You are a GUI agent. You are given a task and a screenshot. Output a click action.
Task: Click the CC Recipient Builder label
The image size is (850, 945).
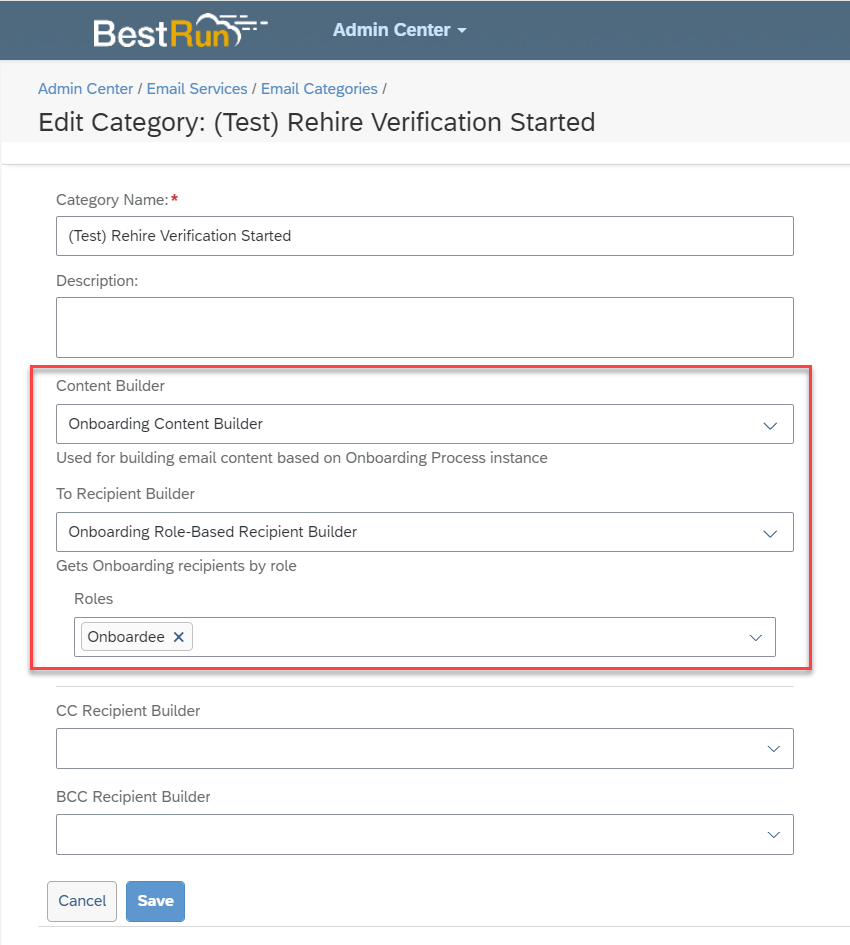click(x=128, y=711)
